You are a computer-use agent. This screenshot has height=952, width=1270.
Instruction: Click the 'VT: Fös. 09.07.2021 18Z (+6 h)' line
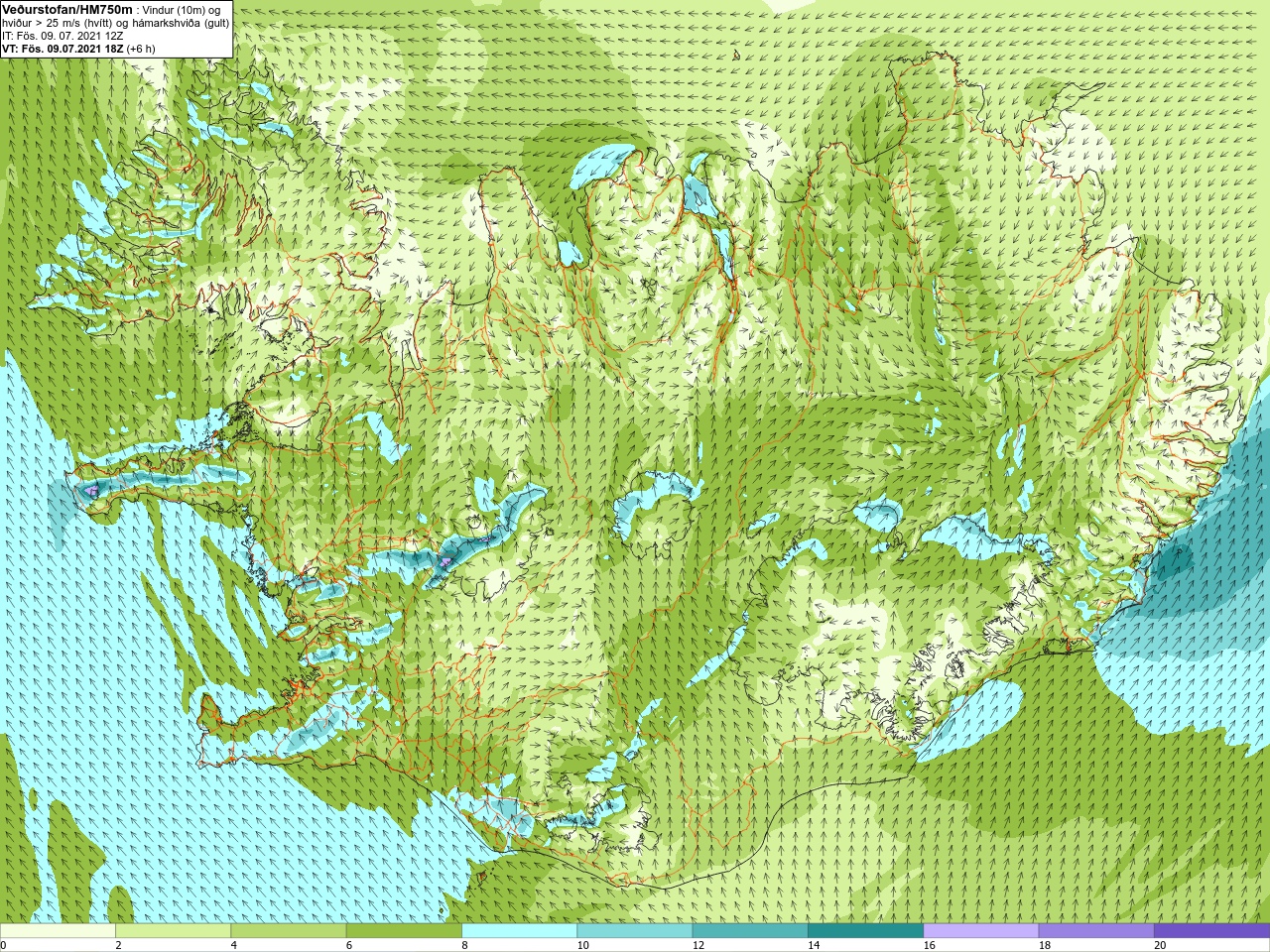click(x=78, y=49)
